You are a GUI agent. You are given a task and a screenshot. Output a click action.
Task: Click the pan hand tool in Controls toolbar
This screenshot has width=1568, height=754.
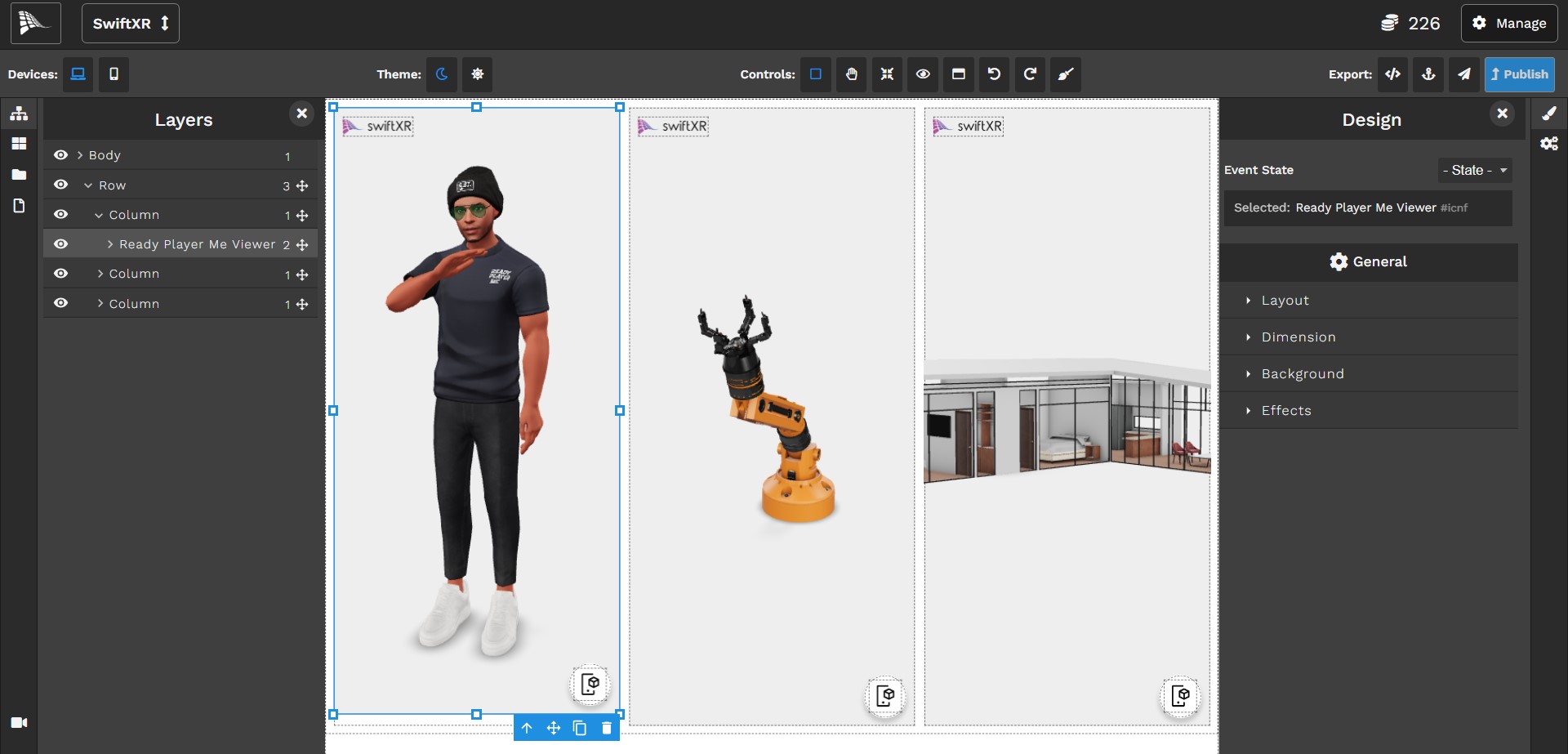[x=851, y=74]
